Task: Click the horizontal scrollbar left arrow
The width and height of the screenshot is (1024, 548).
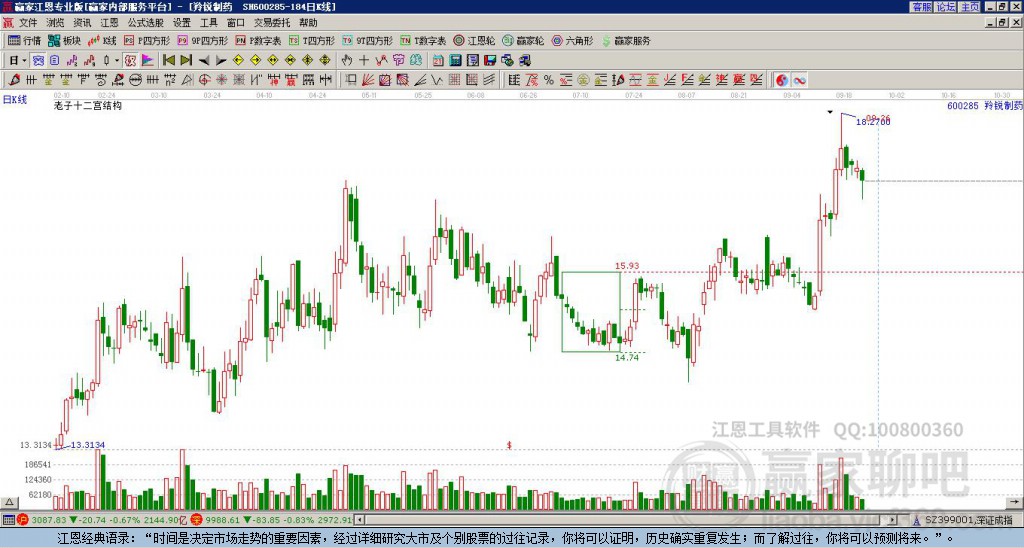Action: (359, 520)
